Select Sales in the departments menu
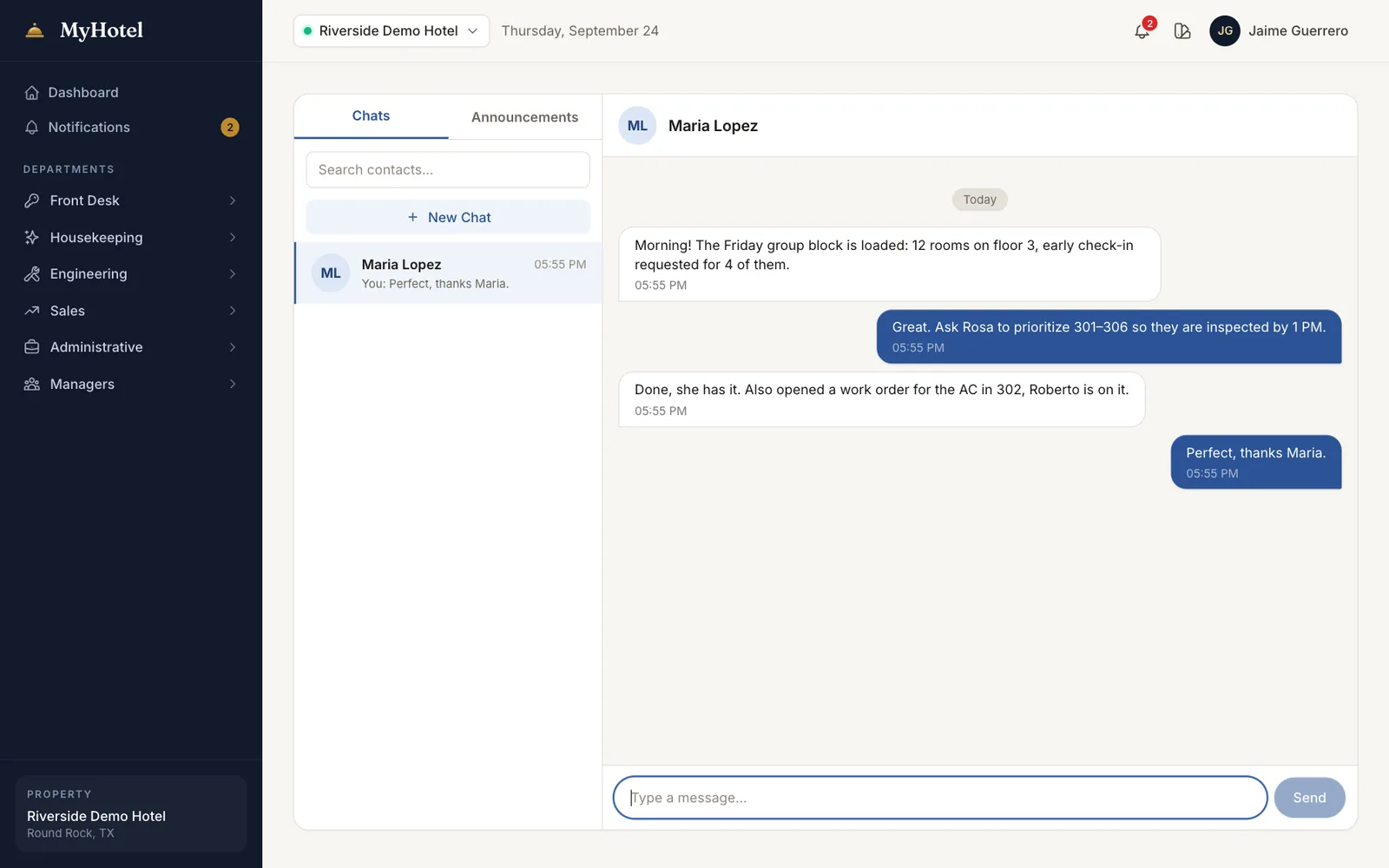 click(x=131, y=311)
